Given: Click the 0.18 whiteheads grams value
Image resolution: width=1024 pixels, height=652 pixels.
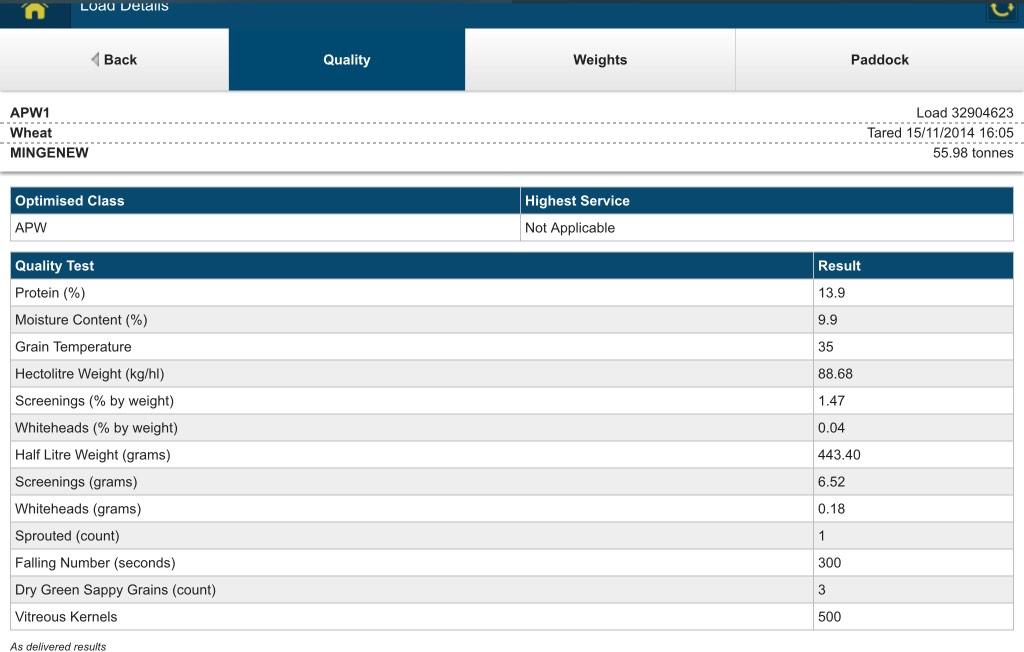Looking at the screenshot, I should [x=831, y=509].
